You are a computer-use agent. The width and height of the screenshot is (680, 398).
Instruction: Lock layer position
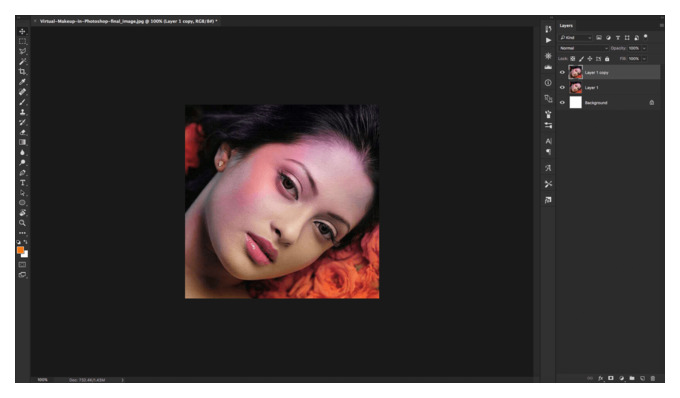590,59
